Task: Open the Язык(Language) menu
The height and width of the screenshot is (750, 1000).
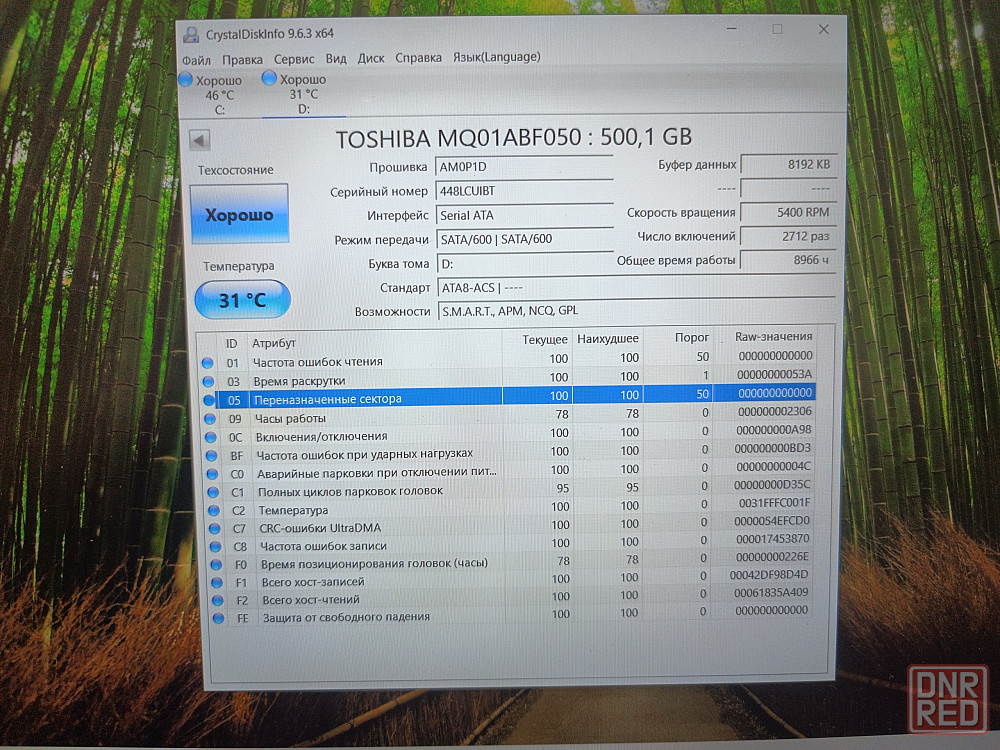Action: coord(497,57)
